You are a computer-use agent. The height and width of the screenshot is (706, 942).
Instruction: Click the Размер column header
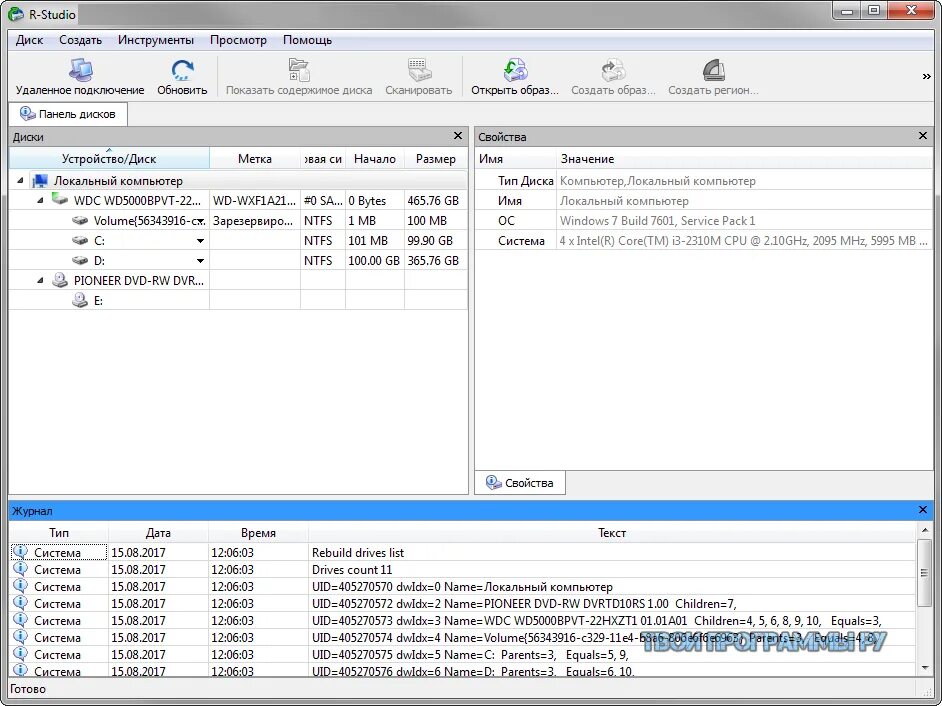(436, 159)
